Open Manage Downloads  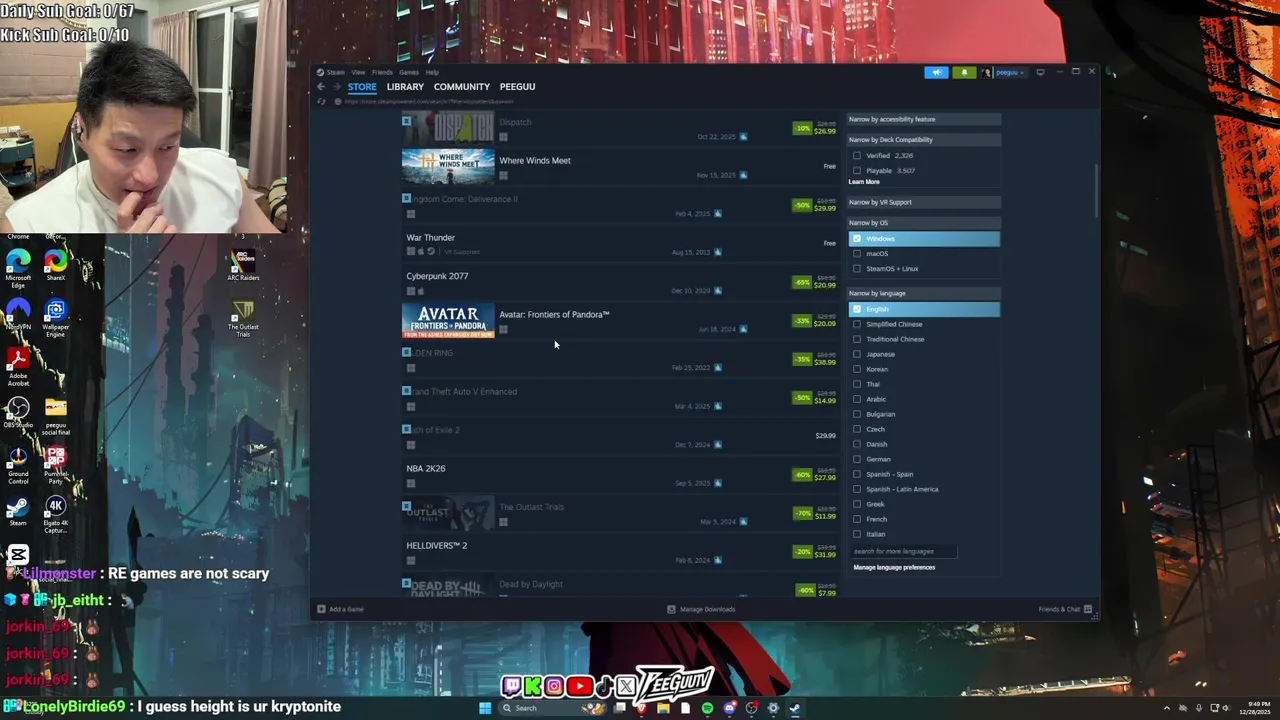(701, 609)
